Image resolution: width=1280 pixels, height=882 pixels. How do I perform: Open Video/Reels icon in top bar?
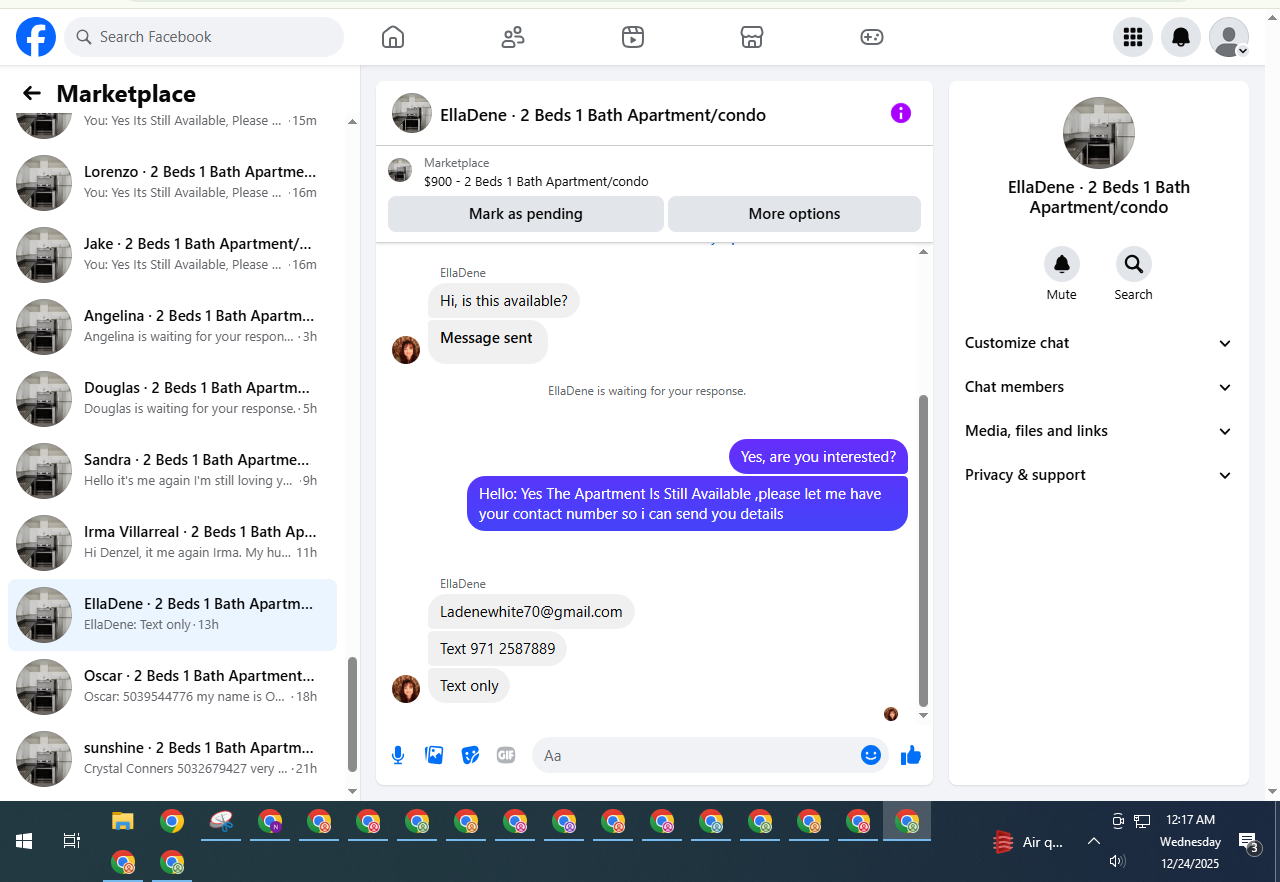[x=633, y=37]
